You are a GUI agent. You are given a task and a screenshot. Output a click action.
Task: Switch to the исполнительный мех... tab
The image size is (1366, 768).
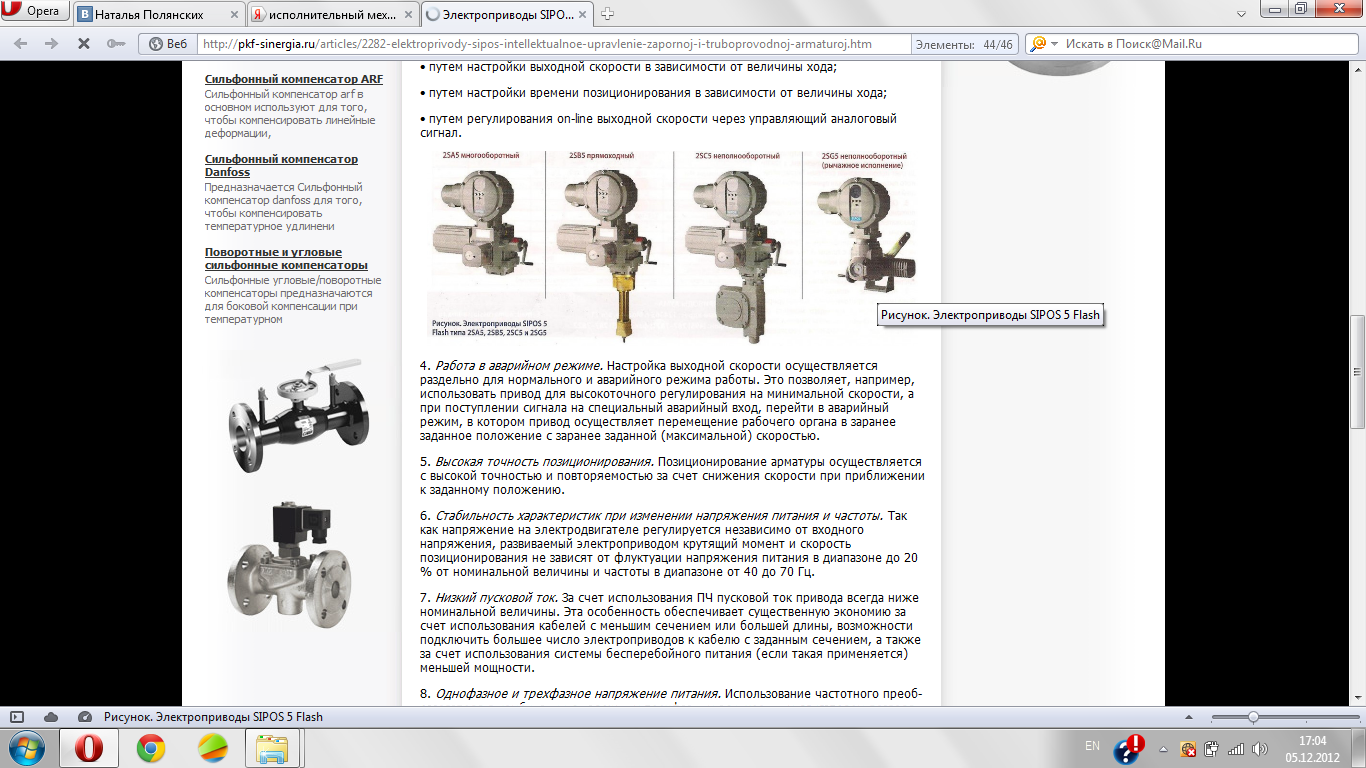pyautogui.click(x=331, y=14)
